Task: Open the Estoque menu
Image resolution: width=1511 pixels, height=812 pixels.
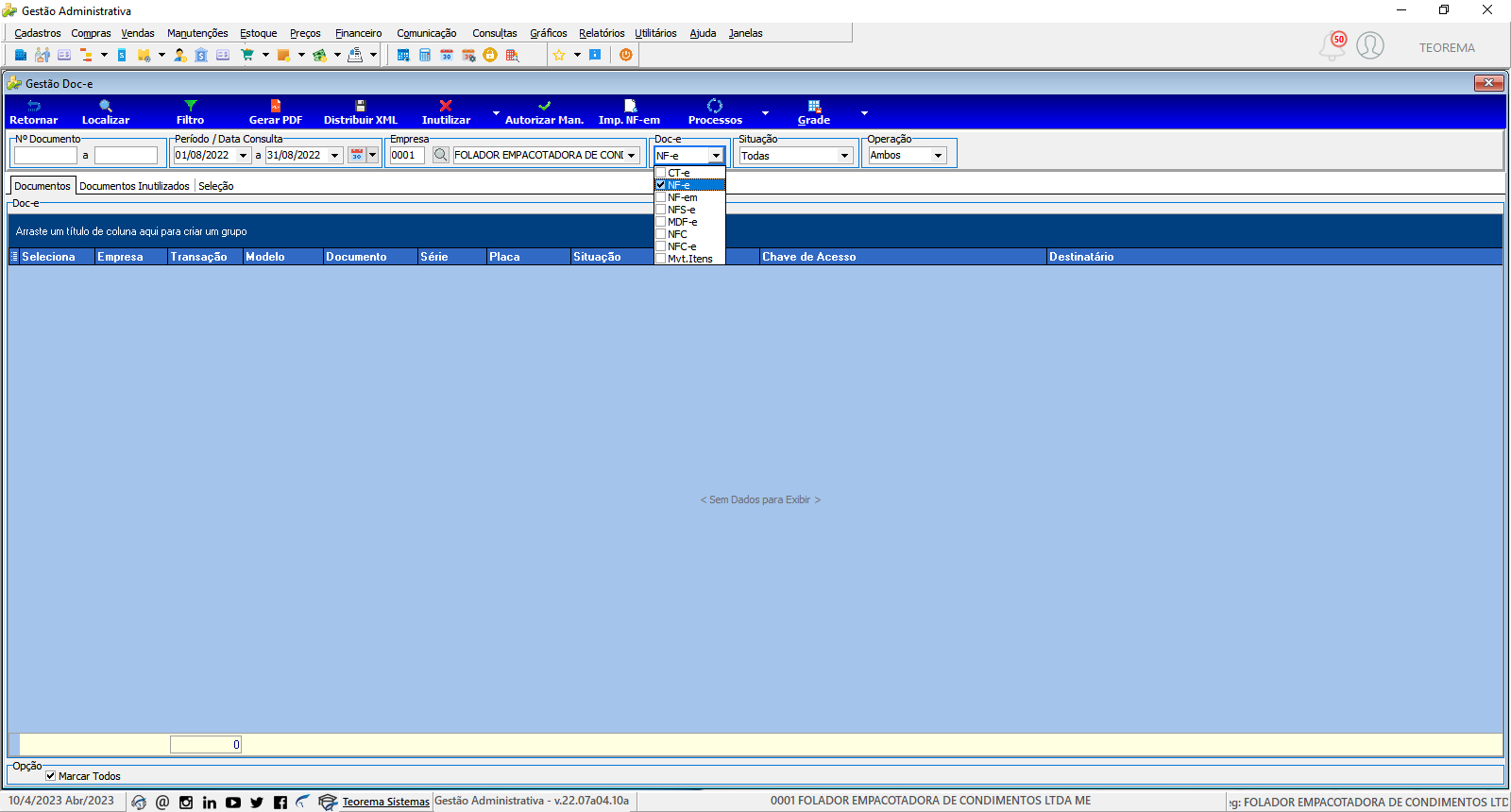Action: coord(259,33)
